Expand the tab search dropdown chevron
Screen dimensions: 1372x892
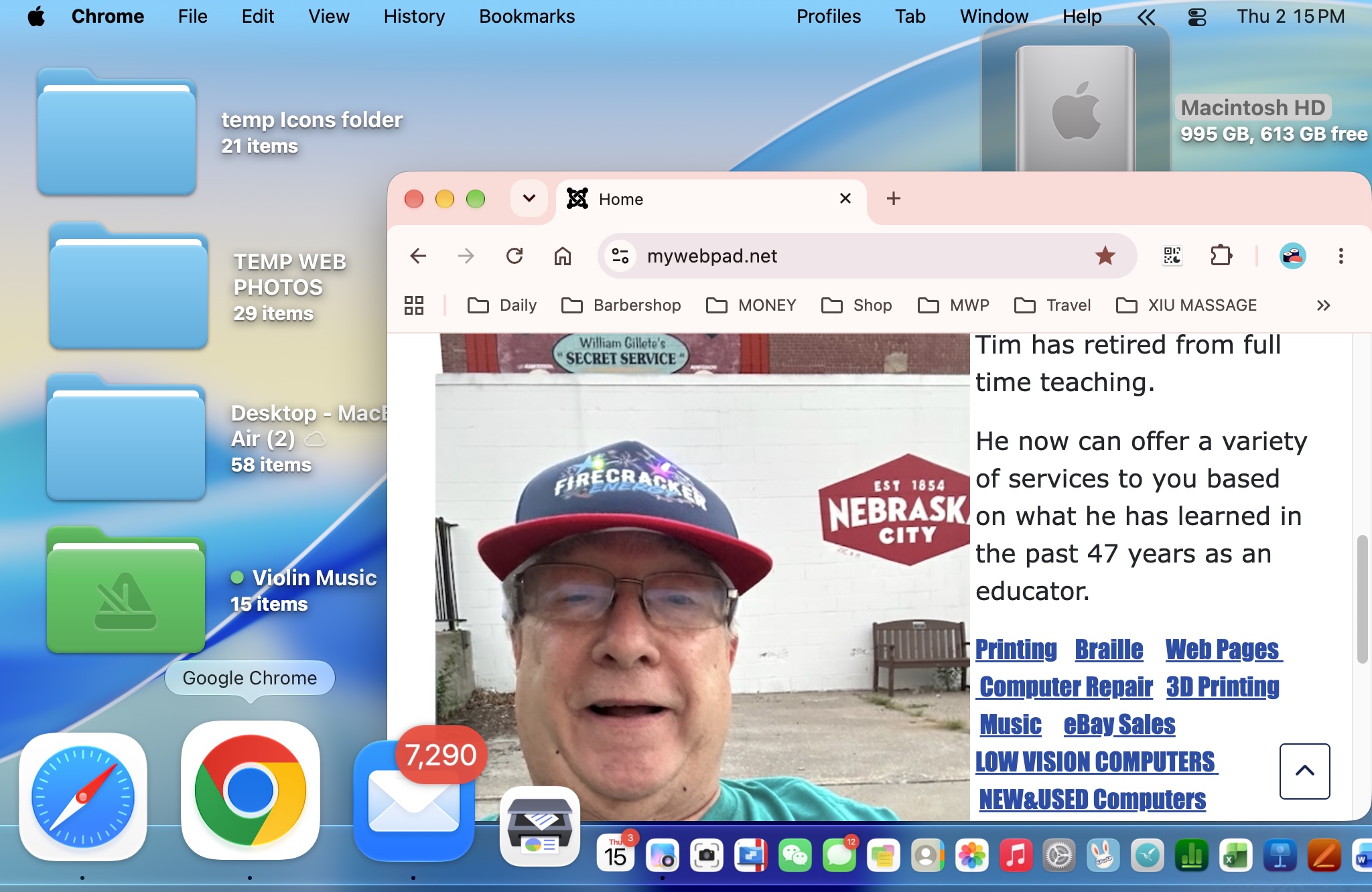(x=529, y=198)
